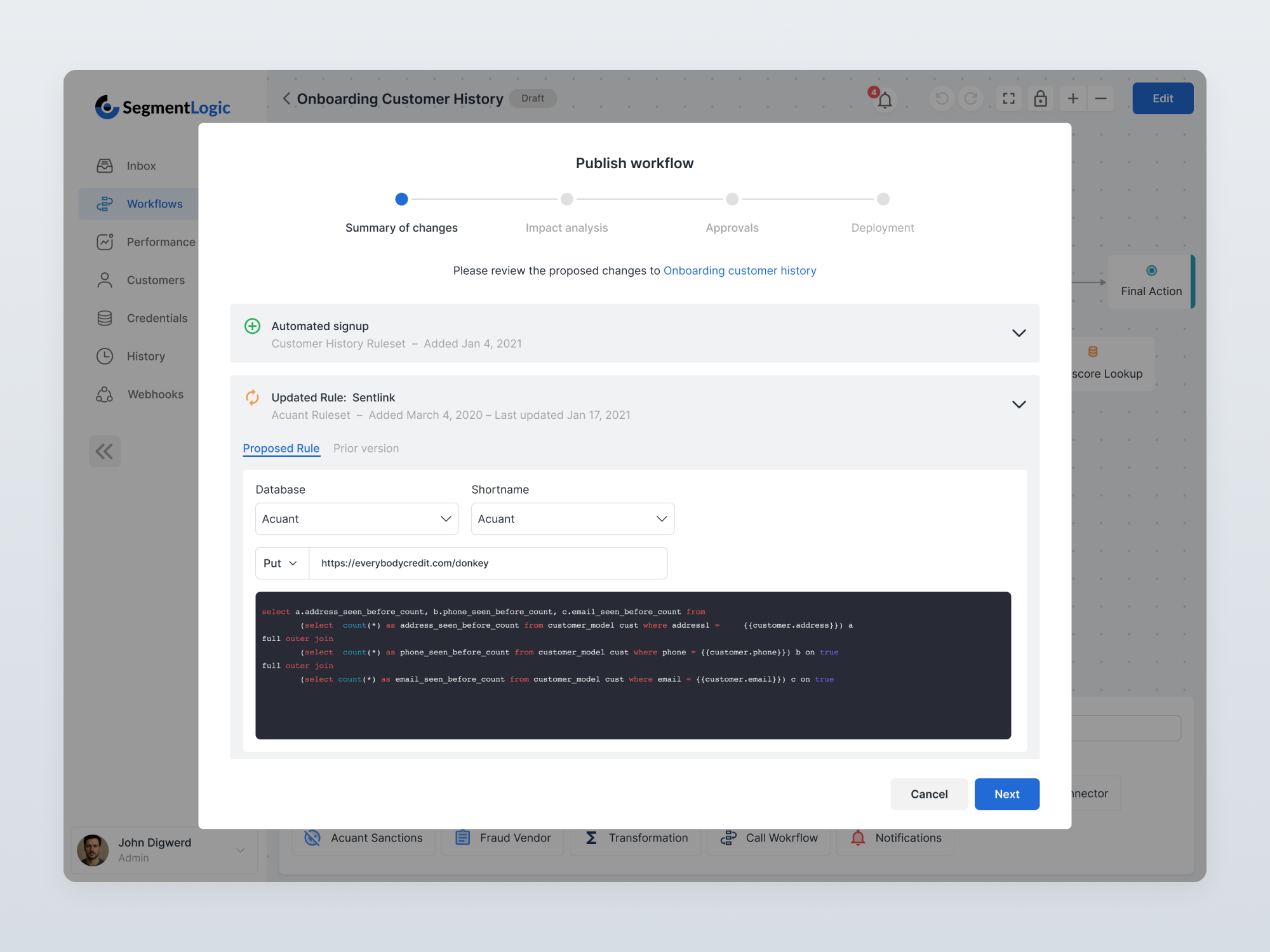1270x952 pixels.
Task: Click the Summary of changes step dot
Action: 401,199
